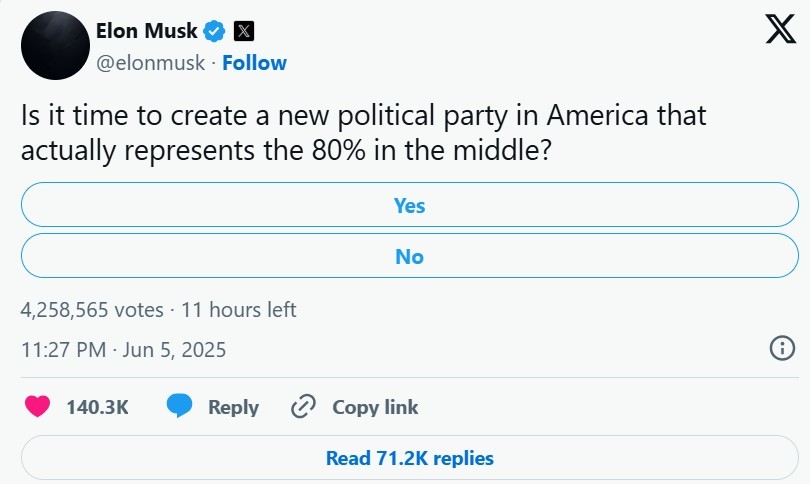
Task: Open the @elonmusk handle link
Action: tap(150, 63)
